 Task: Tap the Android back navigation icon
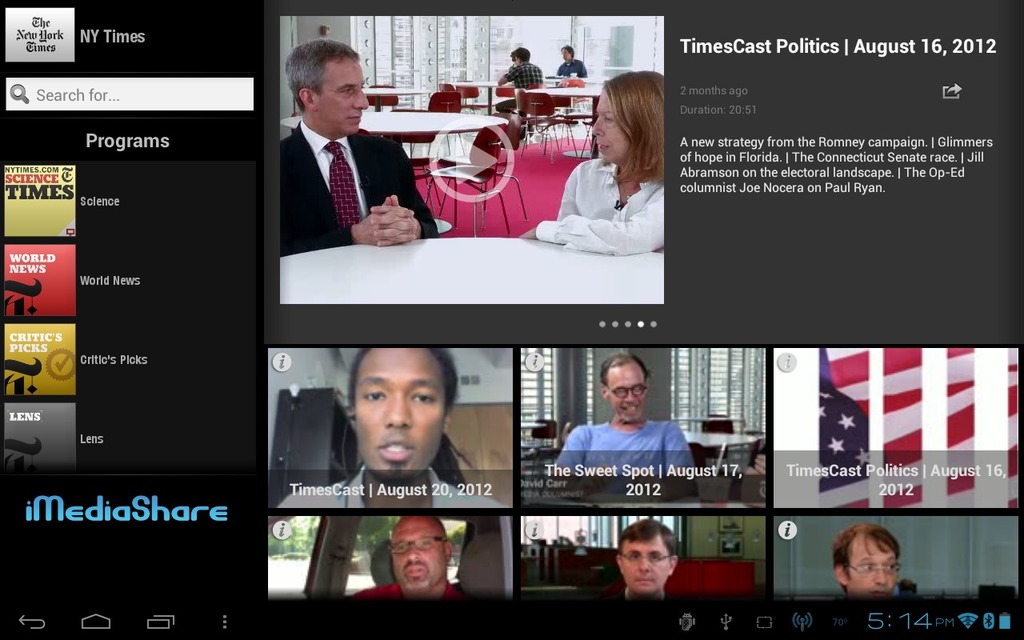[x=31, y=622]
